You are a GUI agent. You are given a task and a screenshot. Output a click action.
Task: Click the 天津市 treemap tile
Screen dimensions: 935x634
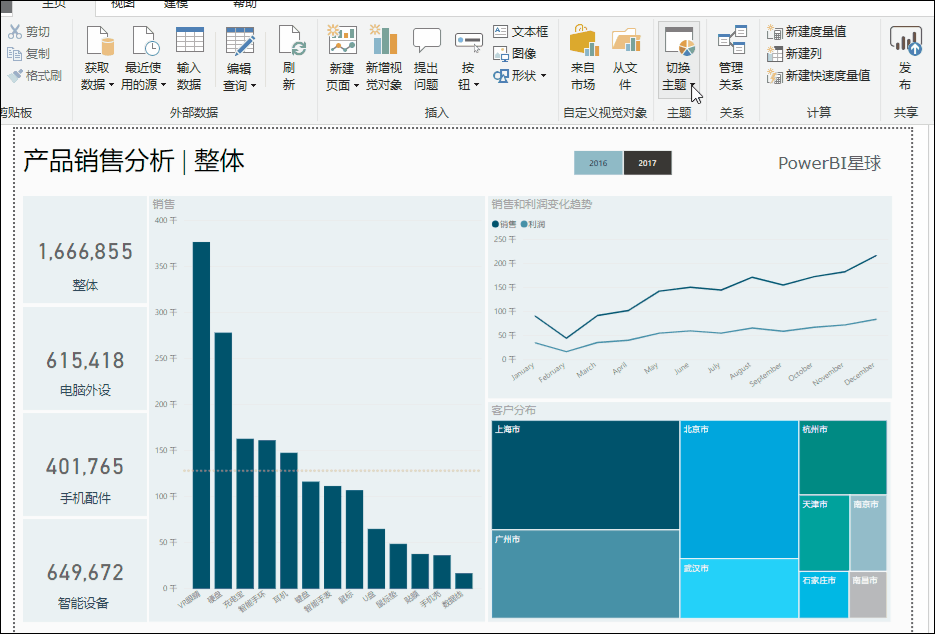click(824, 533)
